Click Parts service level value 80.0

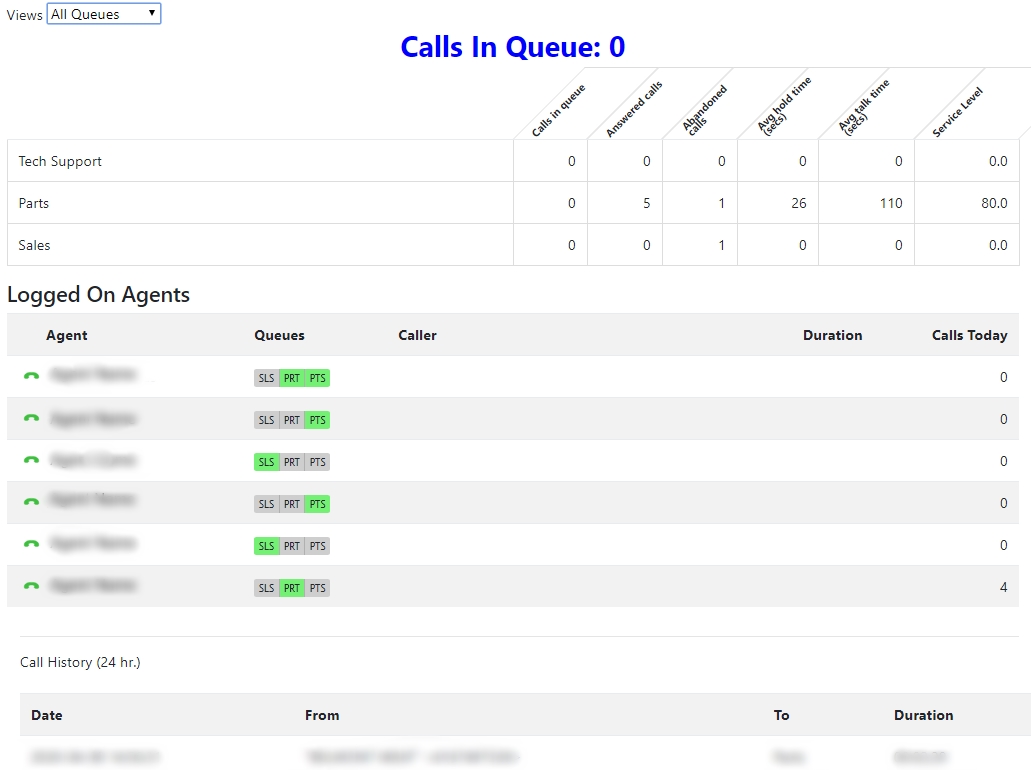tap(994, 203)
